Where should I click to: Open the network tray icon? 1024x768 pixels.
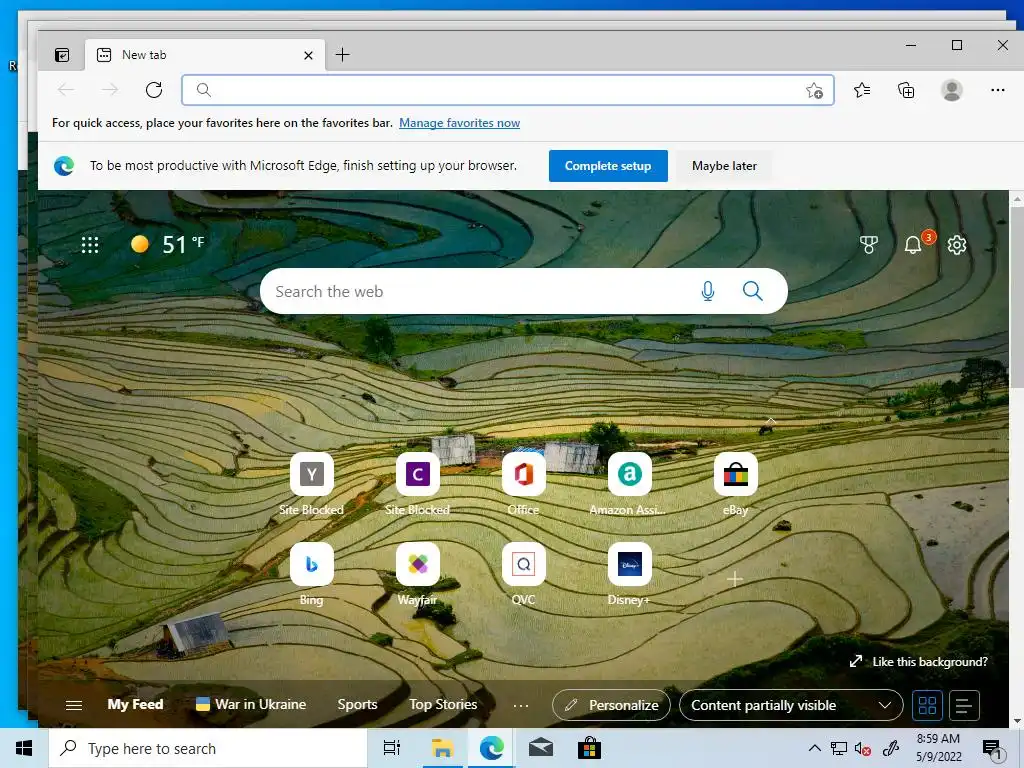coord(839,748)
